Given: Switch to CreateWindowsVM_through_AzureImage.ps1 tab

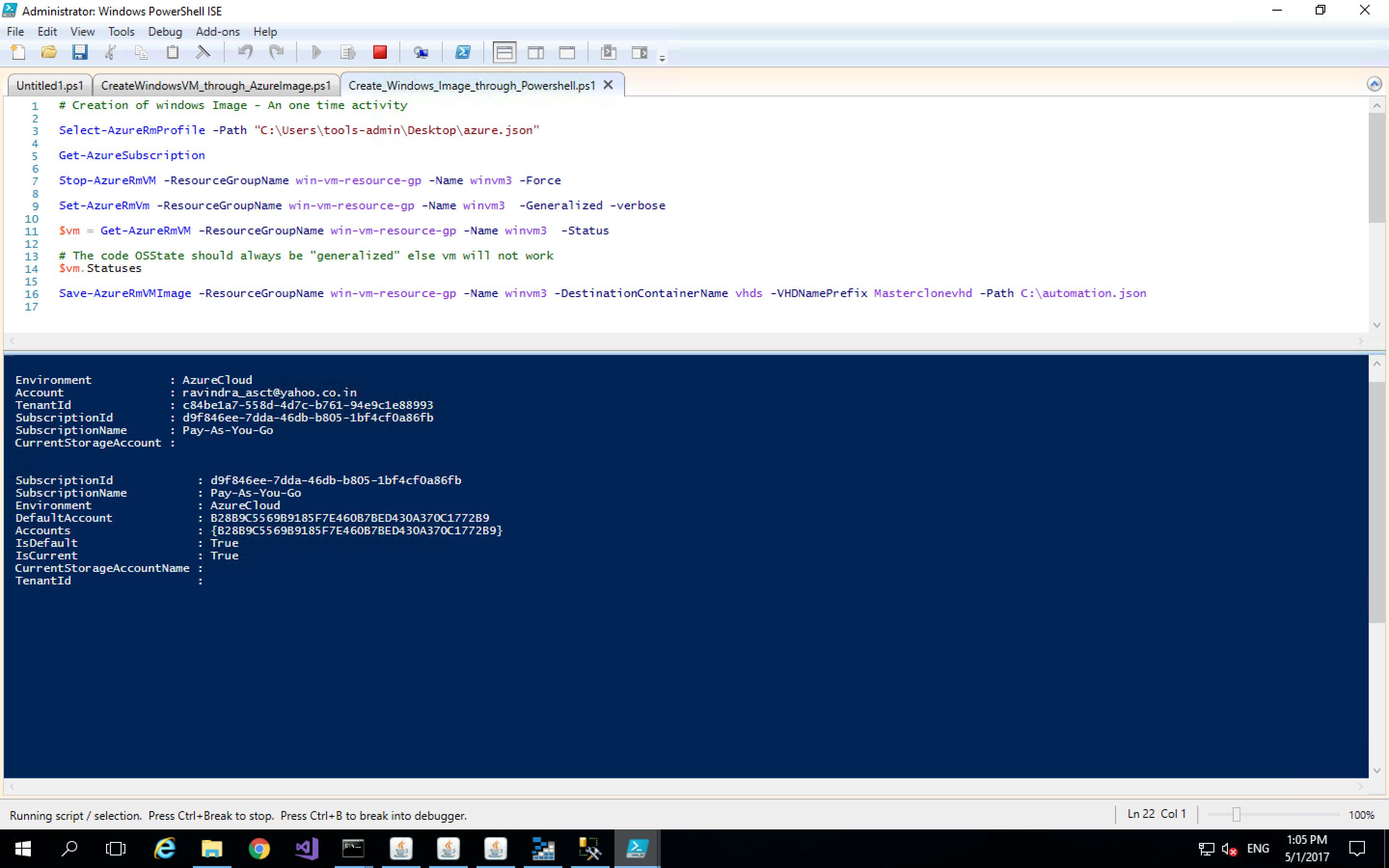Looking at the screenshot, I should pyautogui.click(x=216, y=85).
